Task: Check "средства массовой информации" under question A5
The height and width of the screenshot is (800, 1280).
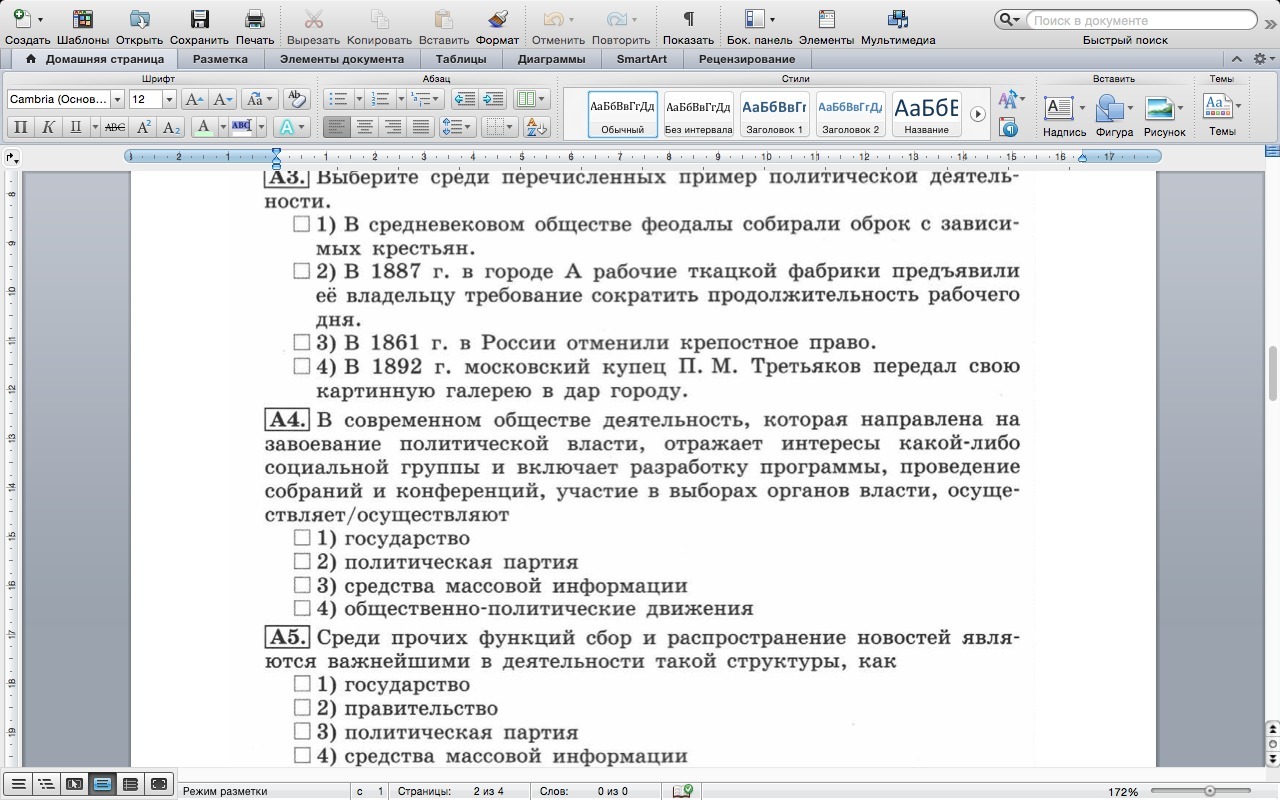Action: (302, 756)
